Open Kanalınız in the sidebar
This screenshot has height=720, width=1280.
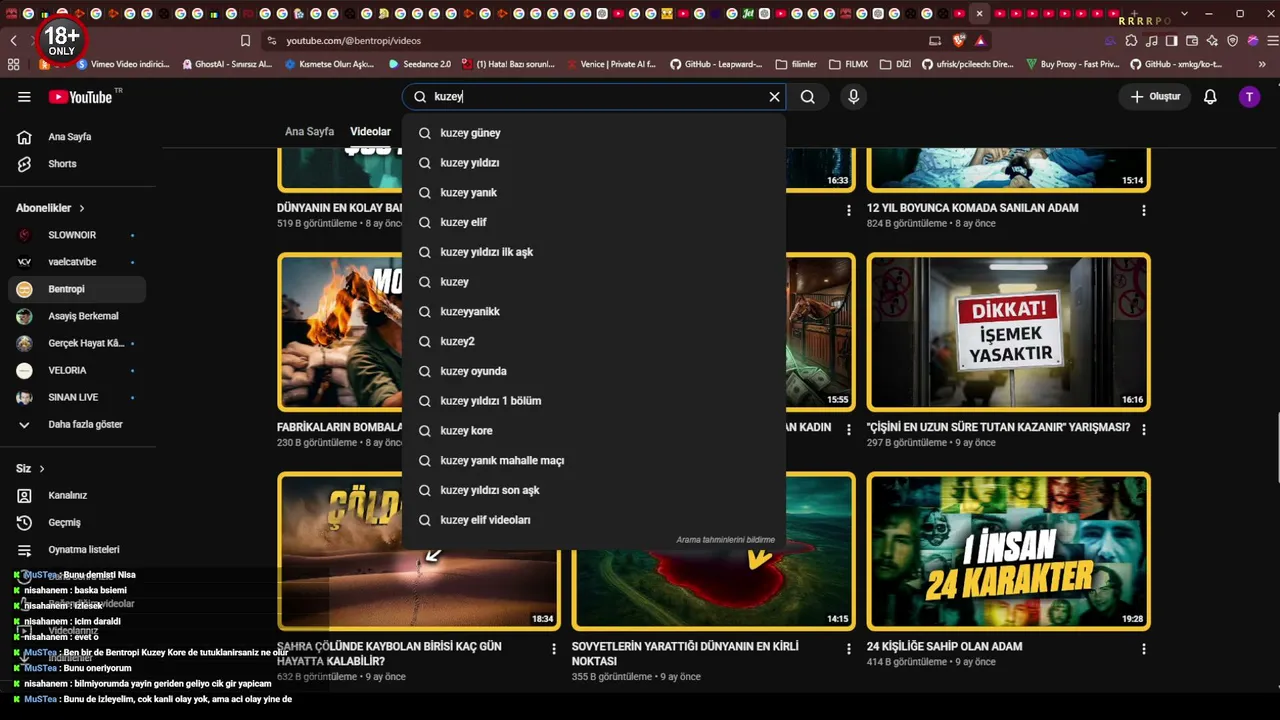pyautogui.click(x=77, y=495)
